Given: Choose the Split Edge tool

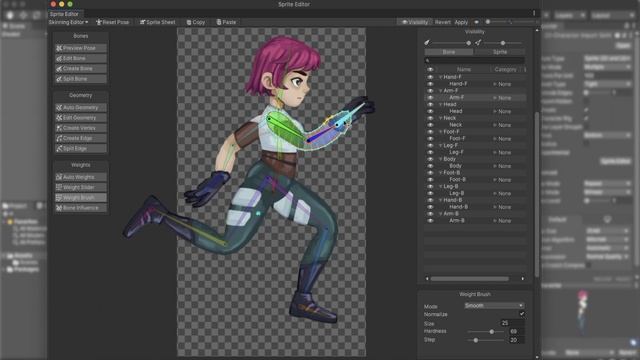Looking at the screenshot, I should click(x=80, y=149).
